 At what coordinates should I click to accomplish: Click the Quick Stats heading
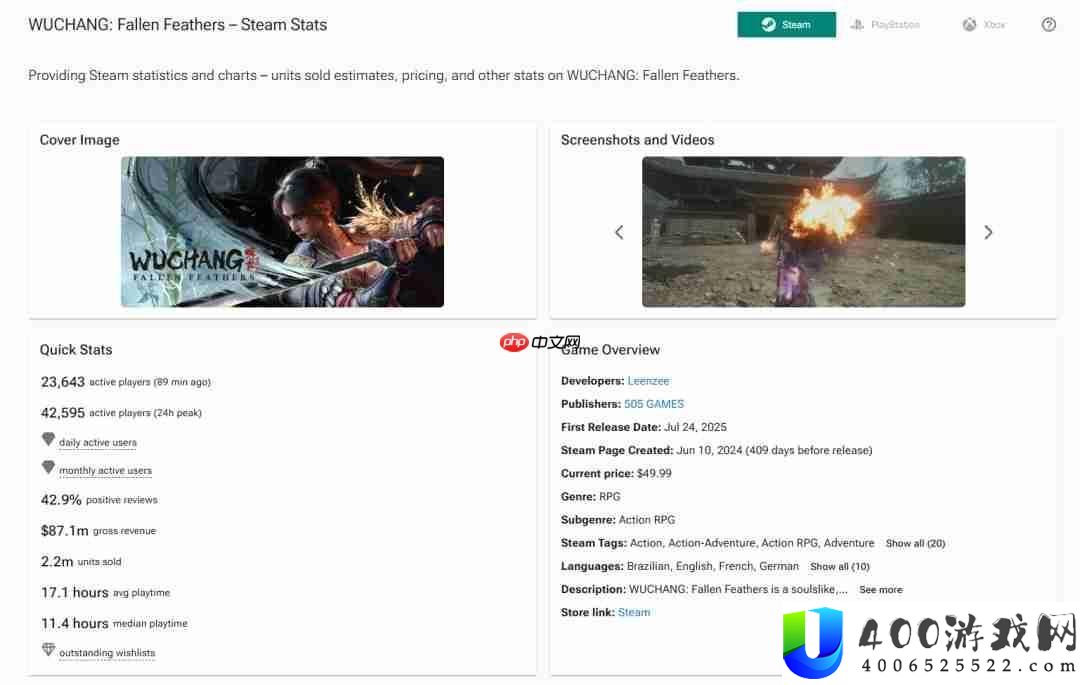[x=76, y=350]
